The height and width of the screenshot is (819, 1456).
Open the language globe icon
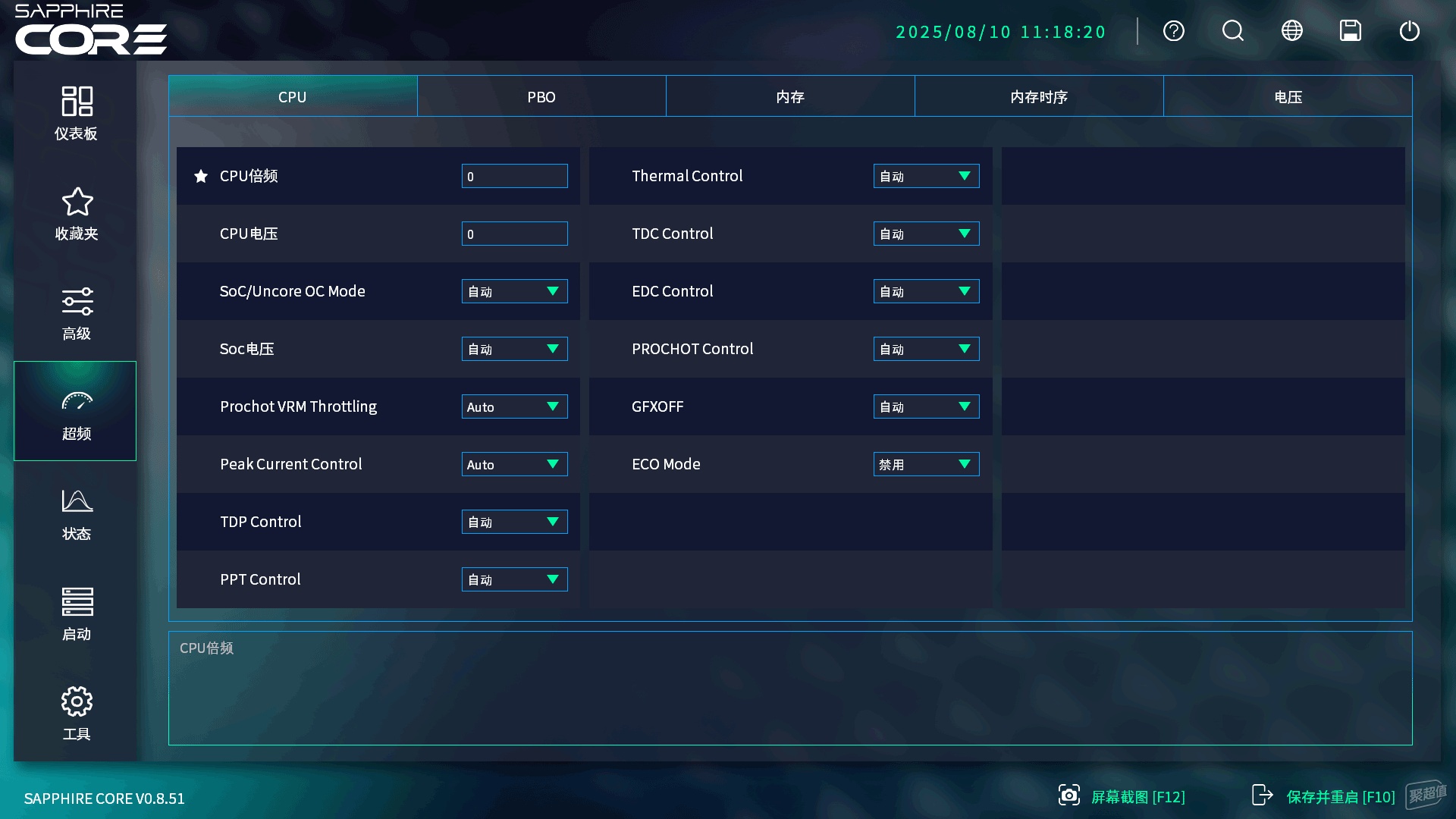pyautogui.click(x=1292, y=31)
